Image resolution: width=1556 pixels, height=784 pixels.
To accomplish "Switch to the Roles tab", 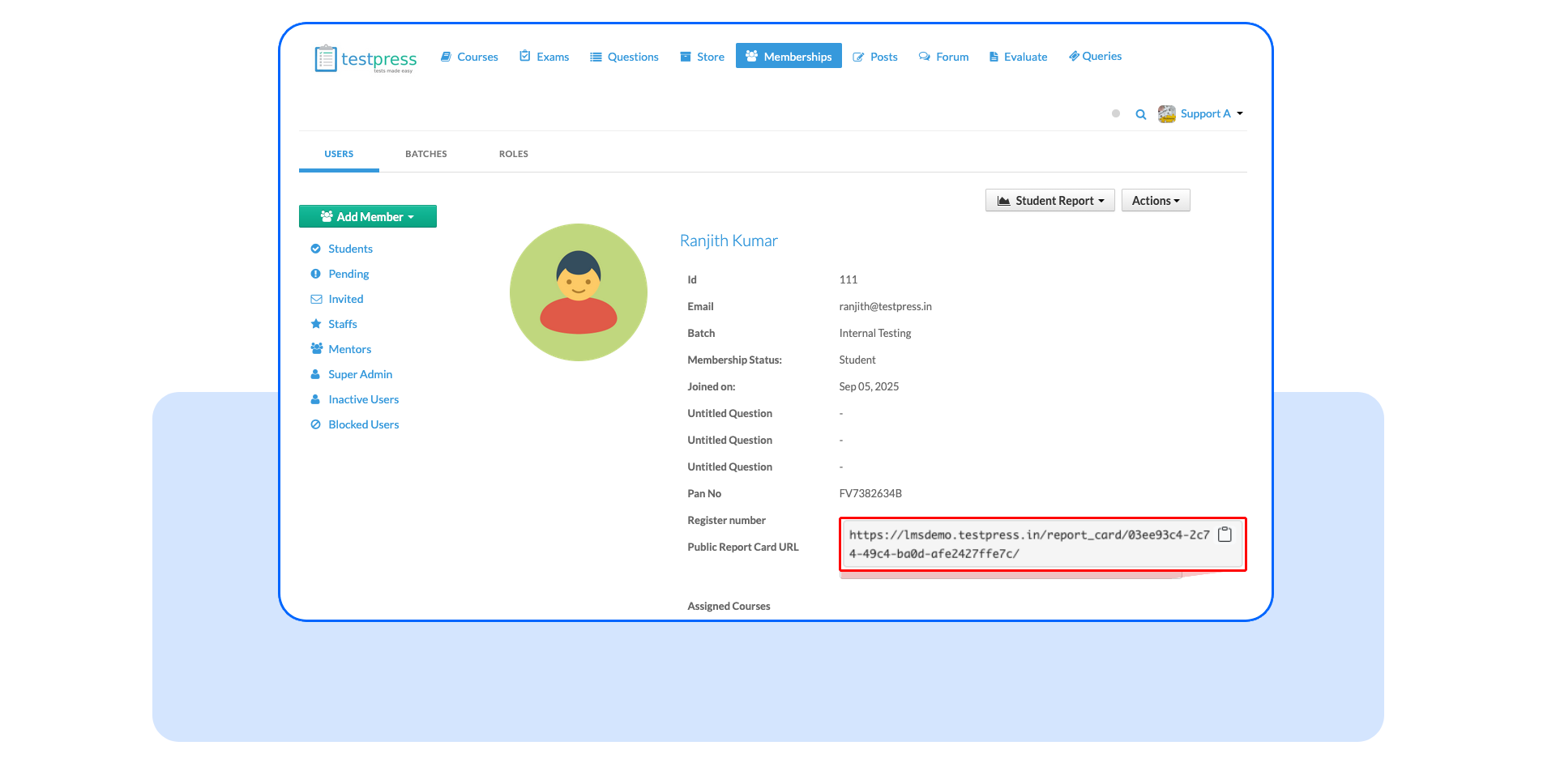I will (513, 154).
